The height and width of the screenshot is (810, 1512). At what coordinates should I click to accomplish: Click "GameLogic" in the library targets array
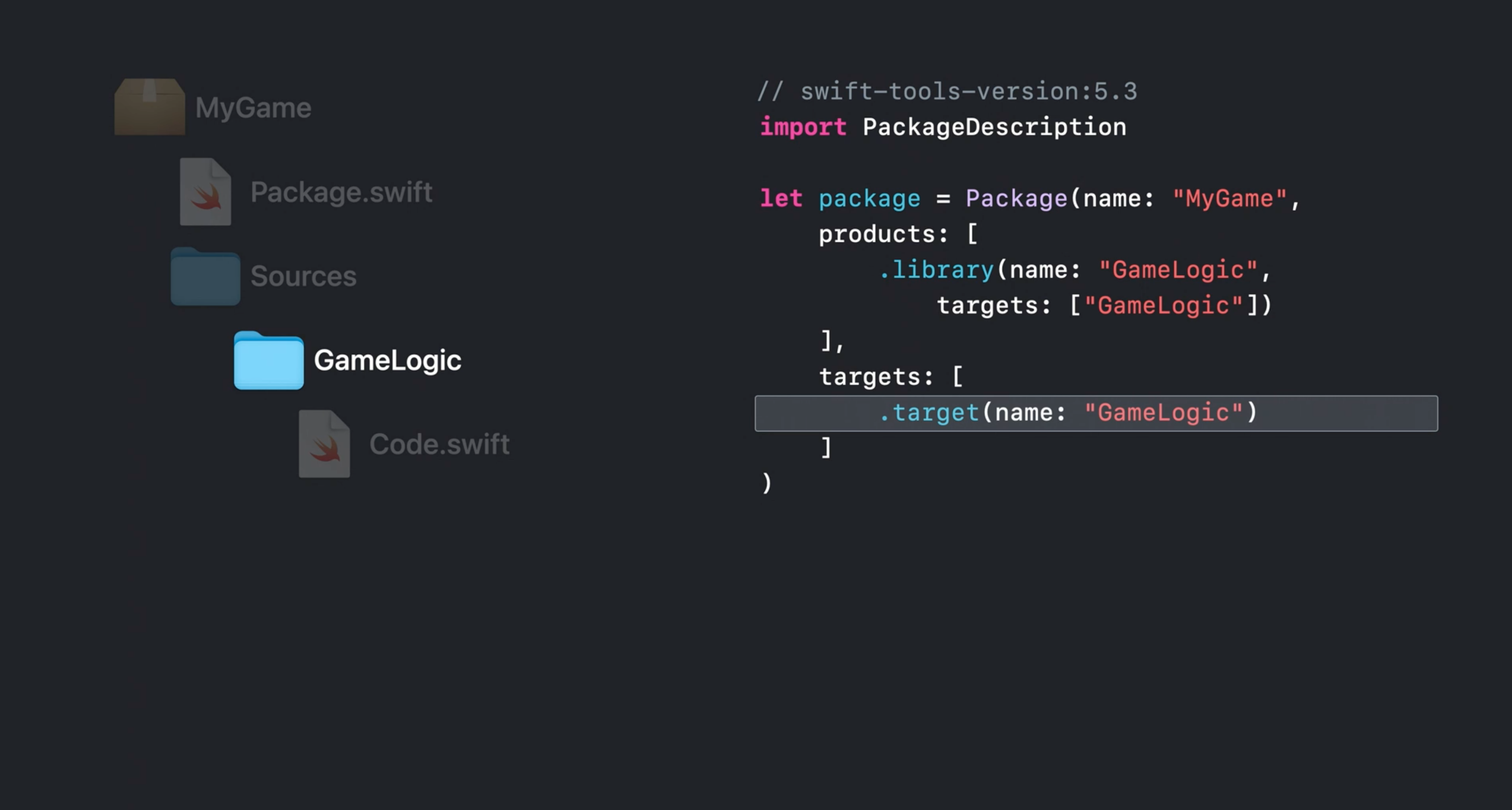click(1164, 306)
